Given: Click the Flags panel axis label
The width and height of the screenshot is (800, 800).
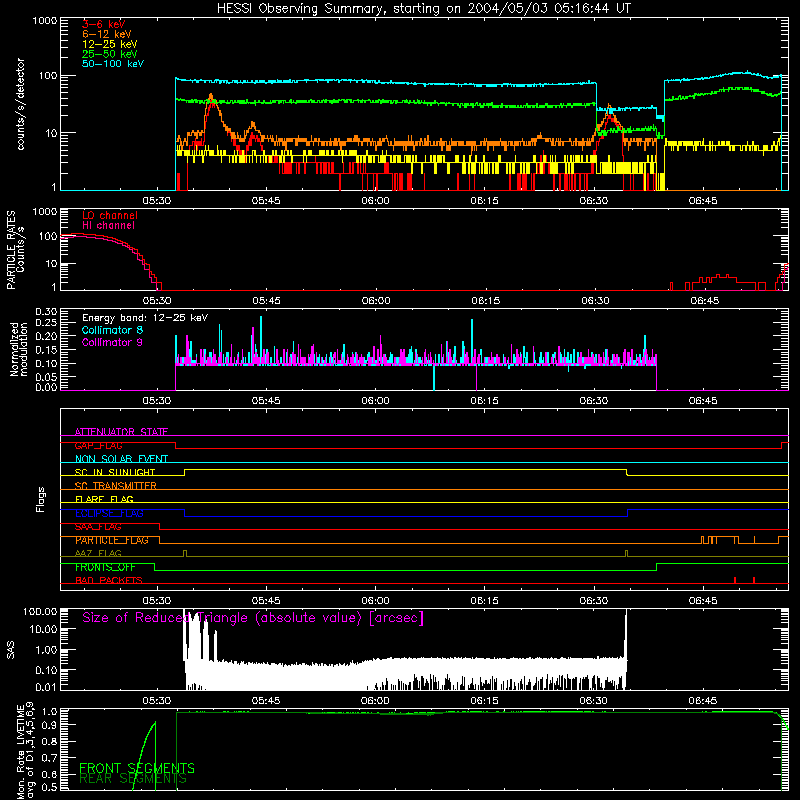Looking at the screenshot, I should click(41, 499).
